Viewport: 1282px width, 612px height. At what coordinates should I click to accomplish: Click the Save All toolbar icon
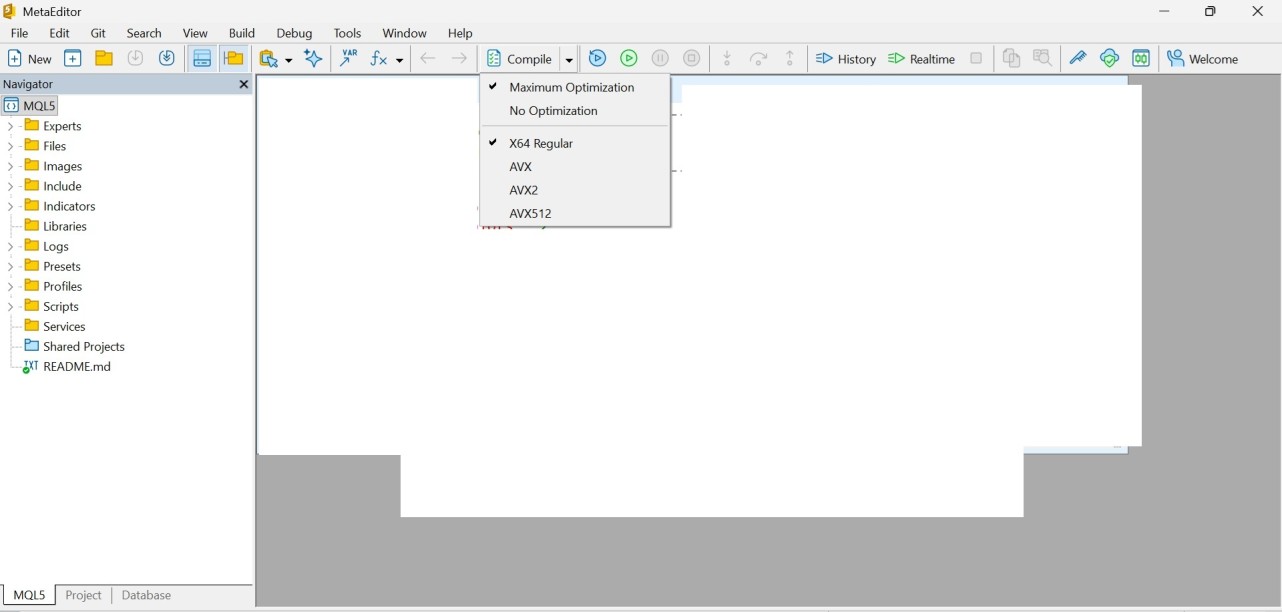coord(167,59)
